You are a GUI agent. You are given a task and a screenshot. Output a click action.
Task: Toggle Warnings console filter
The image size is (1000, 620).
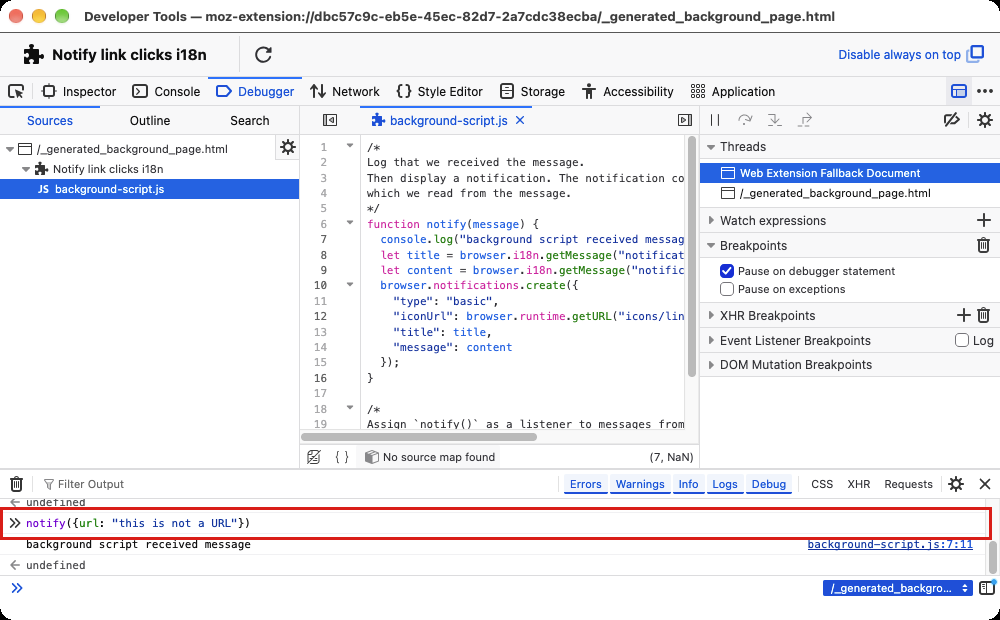click(x=640, y=484)
